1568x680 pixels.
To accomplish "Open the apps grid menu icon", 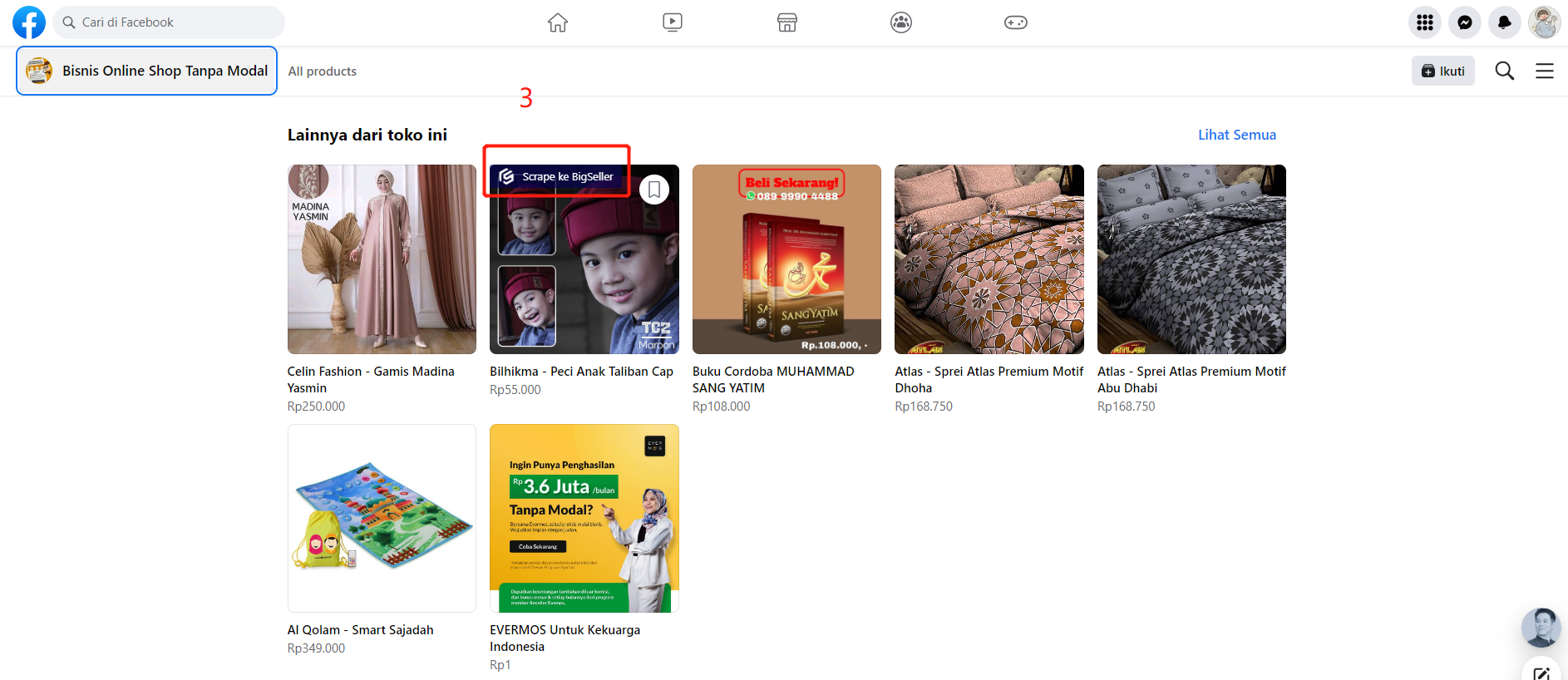I will (1425, 22).
